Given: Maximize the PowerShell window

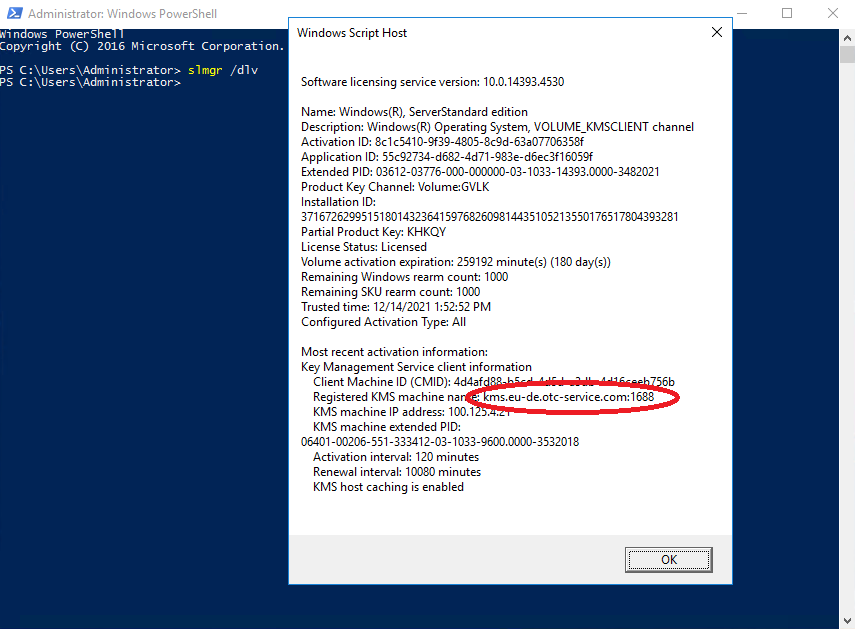Looking at the screenshot, I should pos(787,13).
